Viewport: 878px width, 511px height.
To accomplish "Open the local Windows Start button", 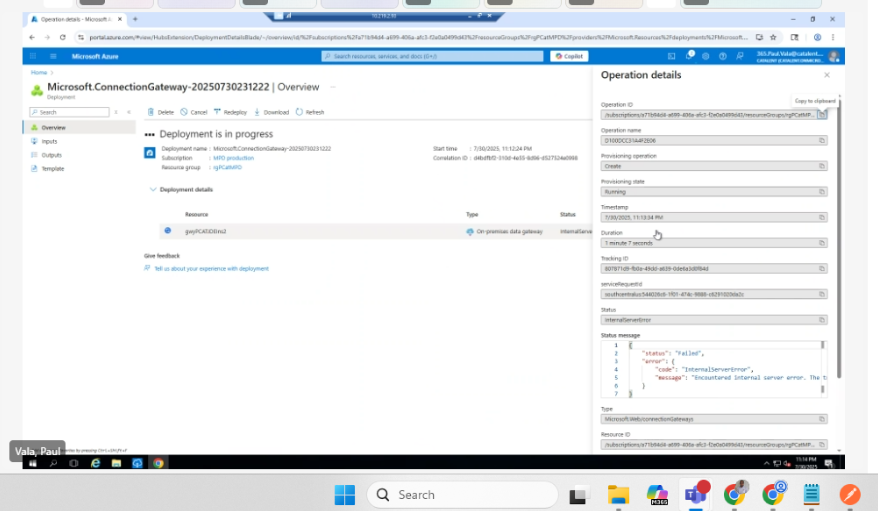I will point(344,495).
